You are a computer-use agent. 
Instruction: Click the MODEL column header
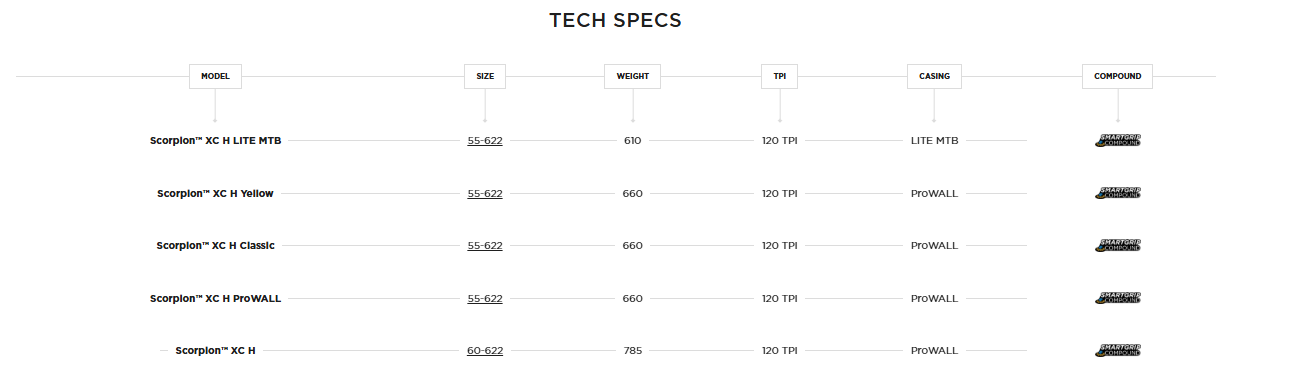click(x=215, y=76)
